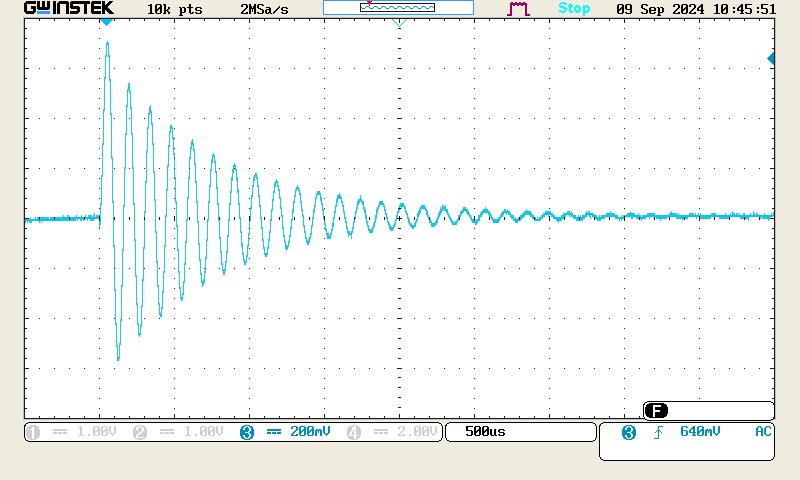Image resolution: width=800 pixels, height=480 pixels.
Task: Click the blue trigger position marker at top
Action: (x=107, y=22)
